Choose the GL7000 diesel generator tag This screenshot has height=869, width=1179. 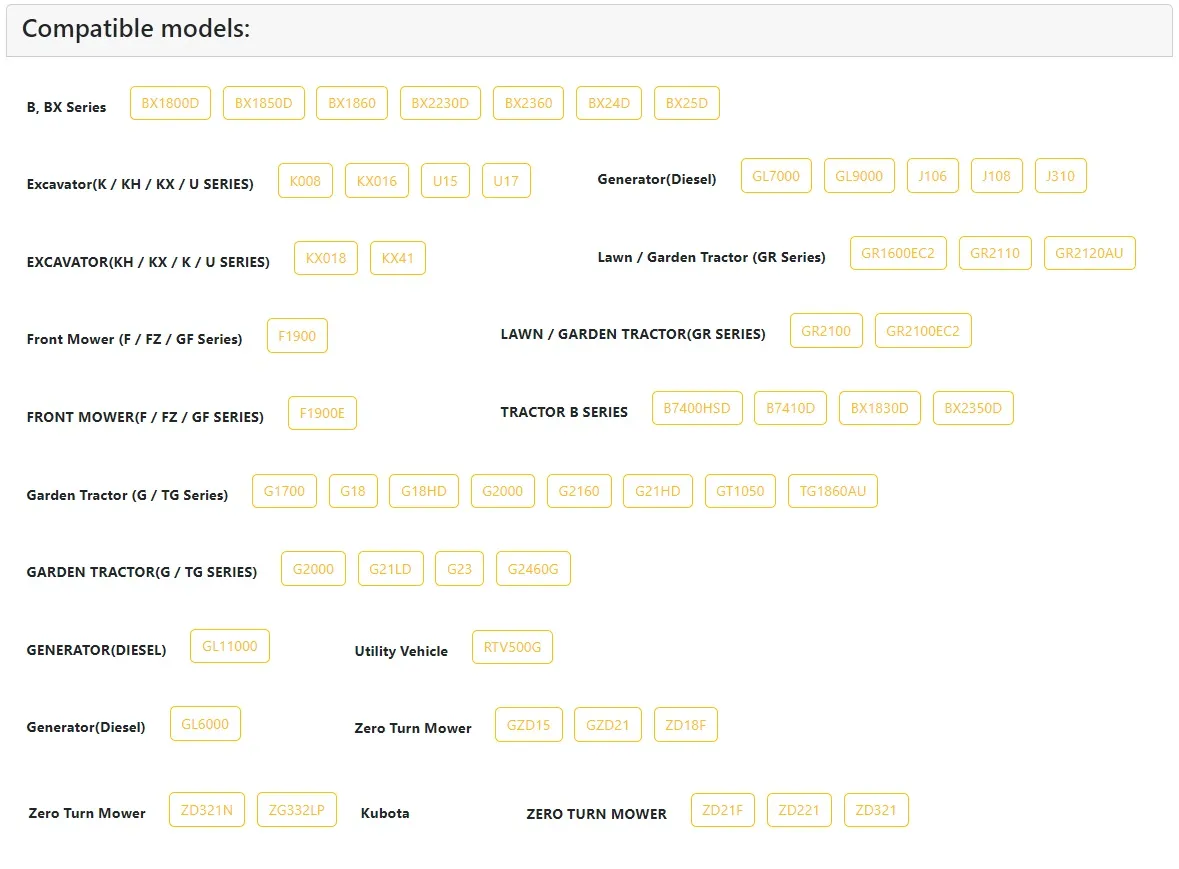click(x=776, y=176)
